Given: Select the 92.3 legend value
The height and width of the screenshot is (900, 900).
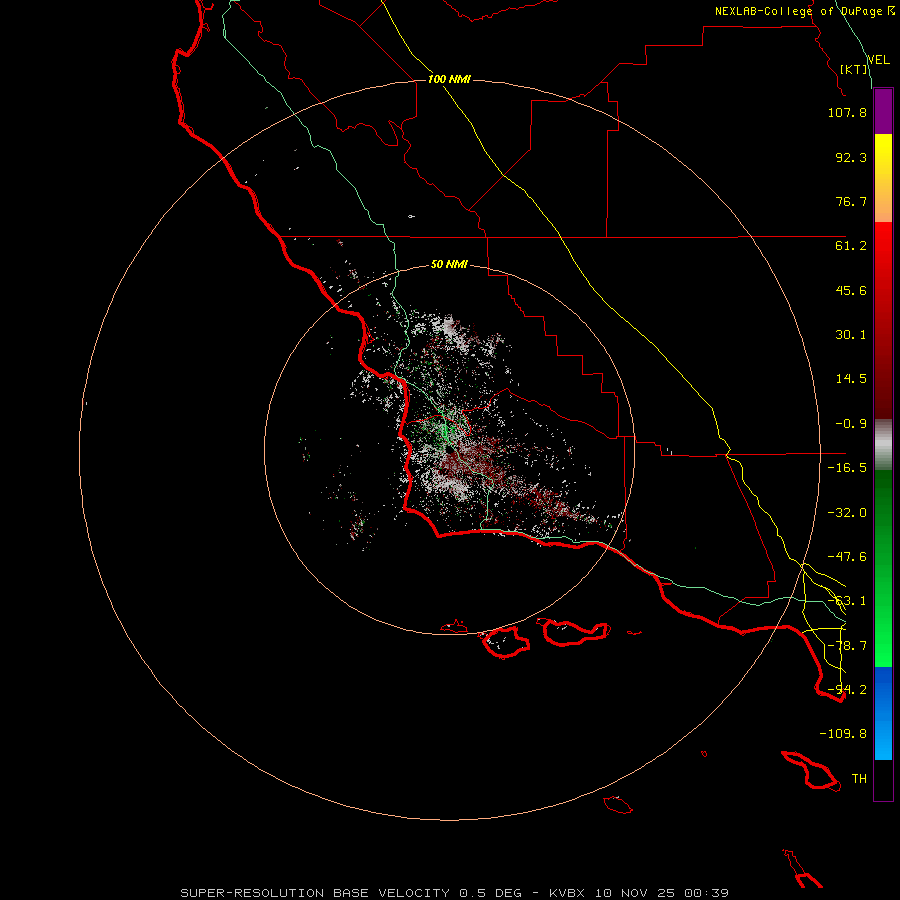Looking at the screenshot, I should click(851, 157).
